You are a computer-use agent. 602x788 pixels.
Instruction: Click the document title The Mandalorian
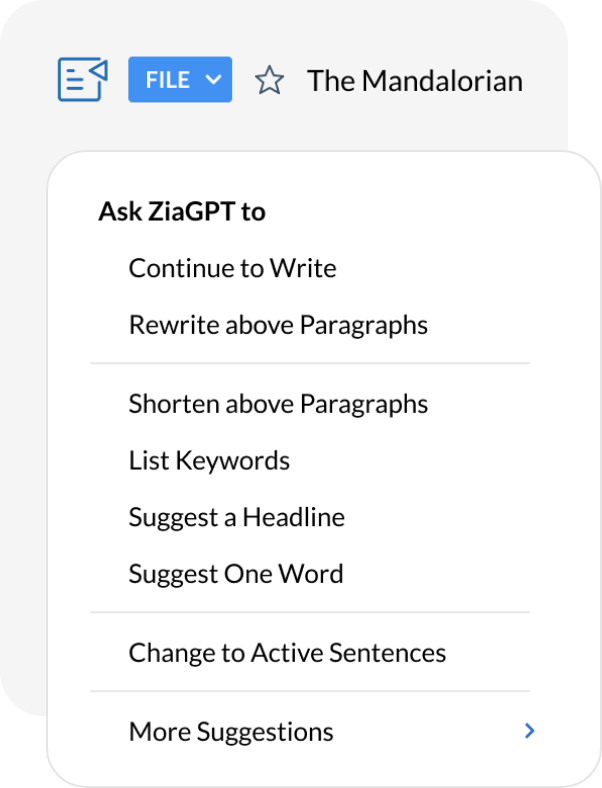point(414,80)
